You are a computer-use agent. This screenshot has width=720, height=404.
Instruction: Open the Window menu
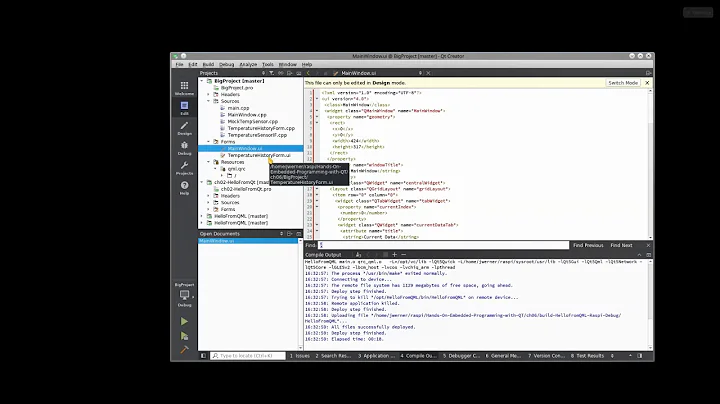287,64
